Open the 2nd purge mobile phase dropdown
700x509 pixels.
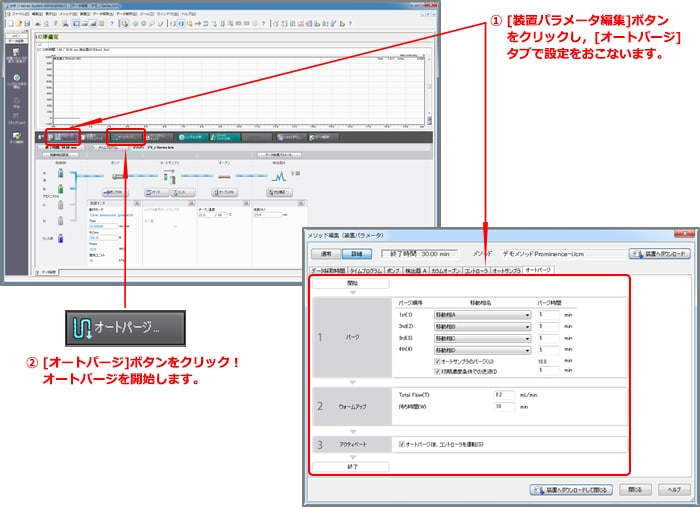(x=482, y=326)
